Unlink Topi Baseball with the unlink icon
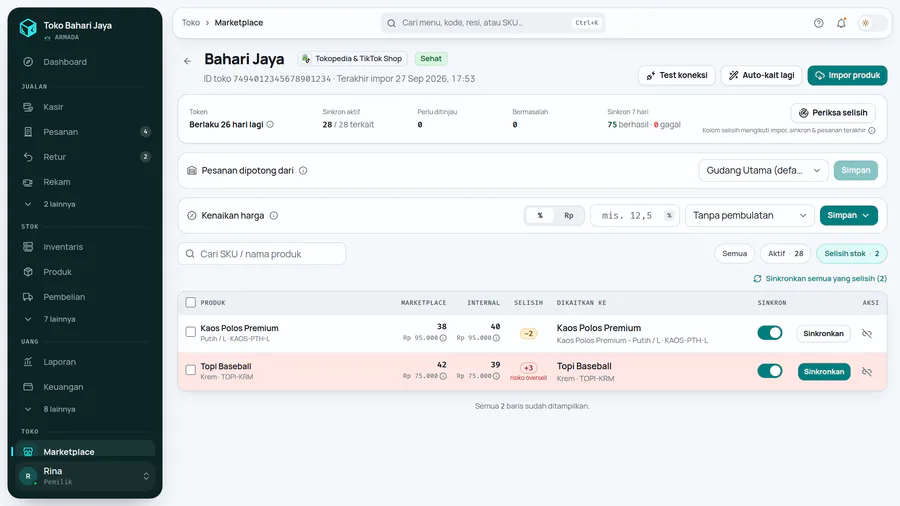Viewport: 900px width, 506px height. [867, 372]
